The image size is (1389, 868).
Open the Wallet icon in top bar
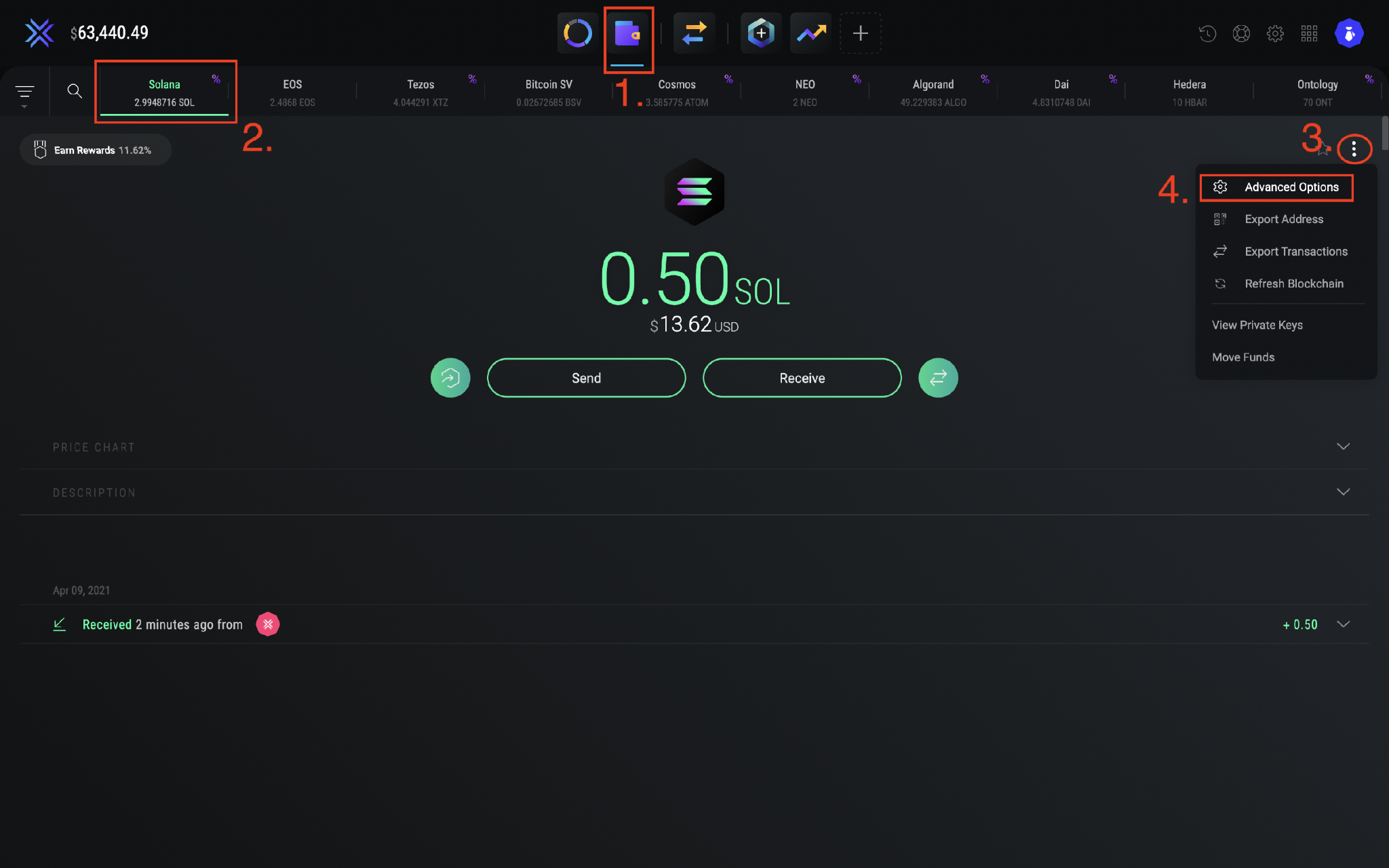click(x=627, y=33)
